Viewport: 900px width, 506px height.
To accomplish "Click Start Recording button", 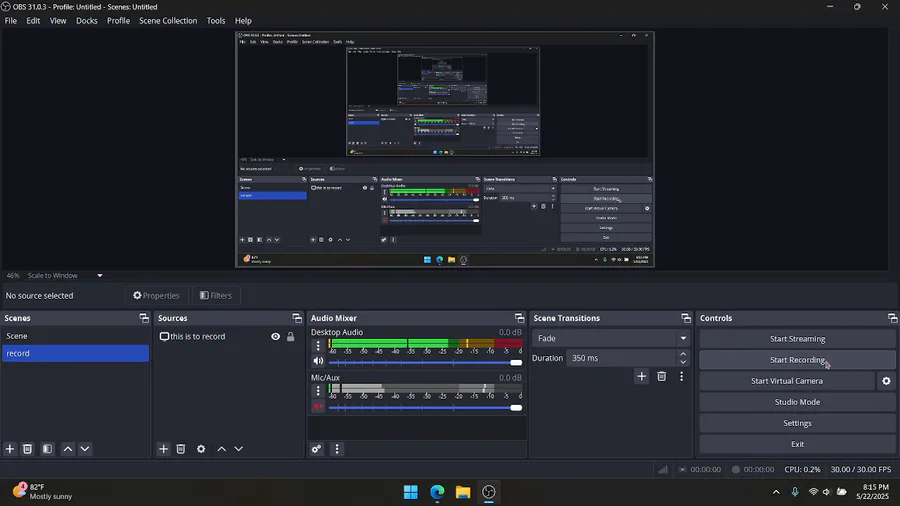I will tap(797, 360).
